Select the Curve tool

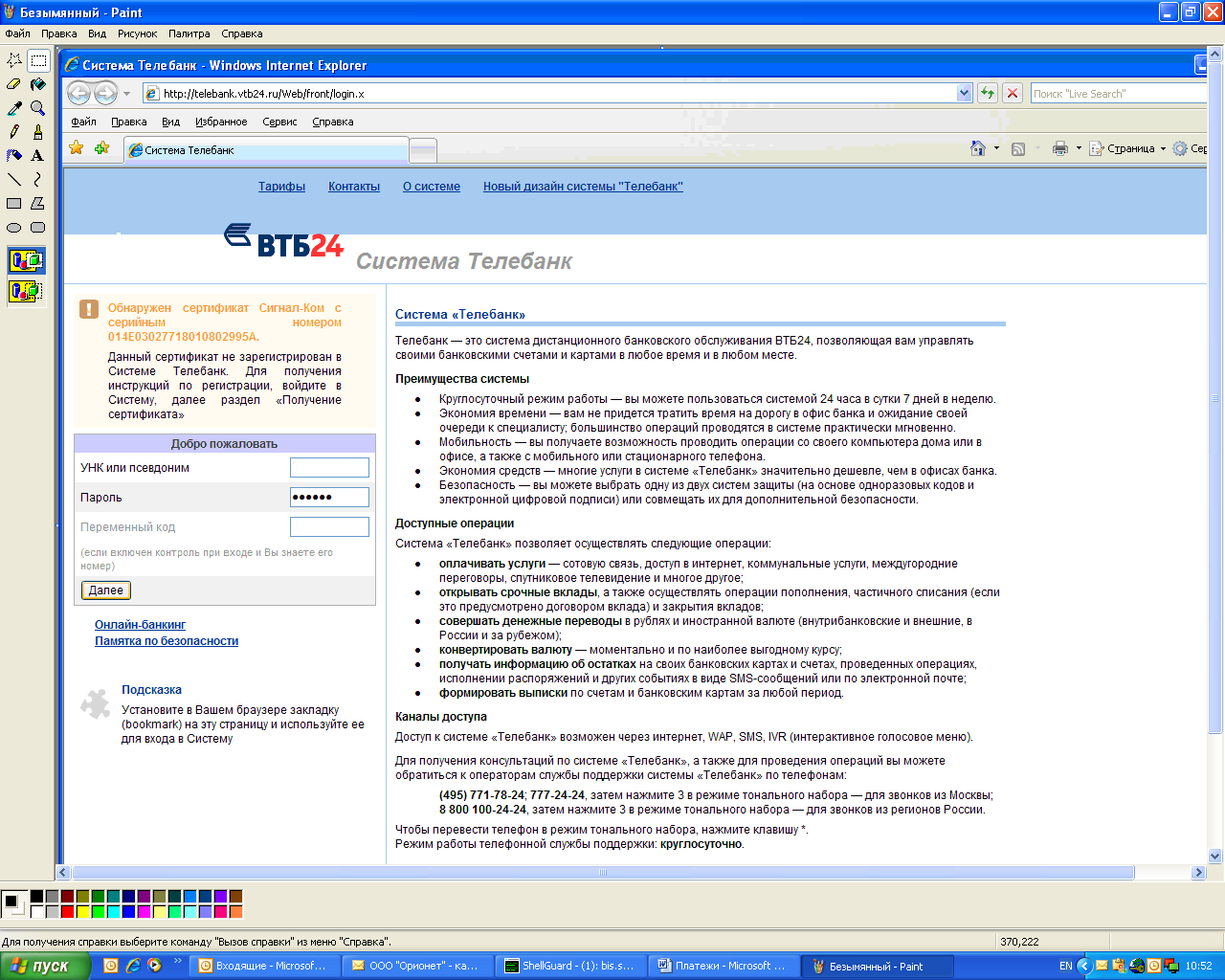pyautogui.click(x=38, y=179)
